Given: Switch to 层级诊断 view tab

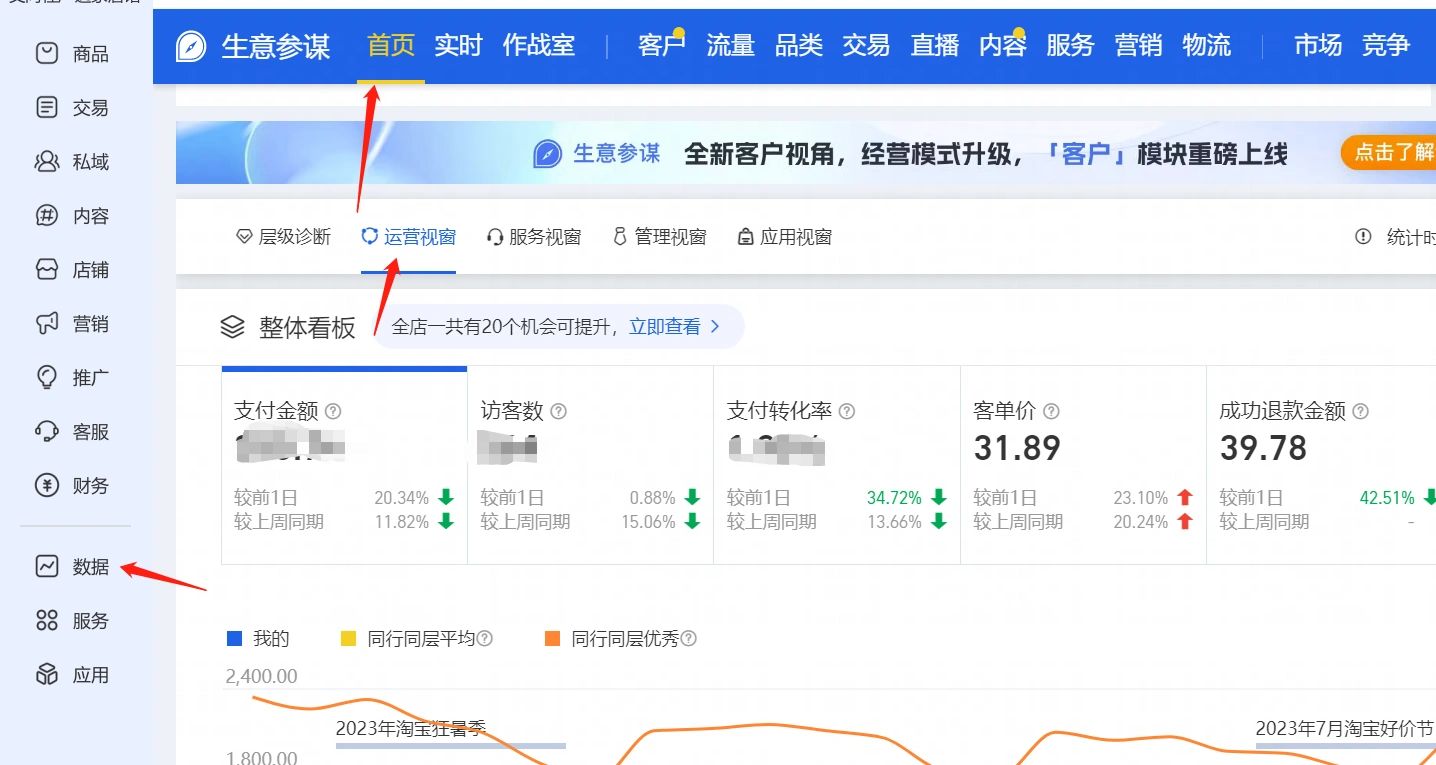Looking at the screenshot, I should tap(283, 237).
